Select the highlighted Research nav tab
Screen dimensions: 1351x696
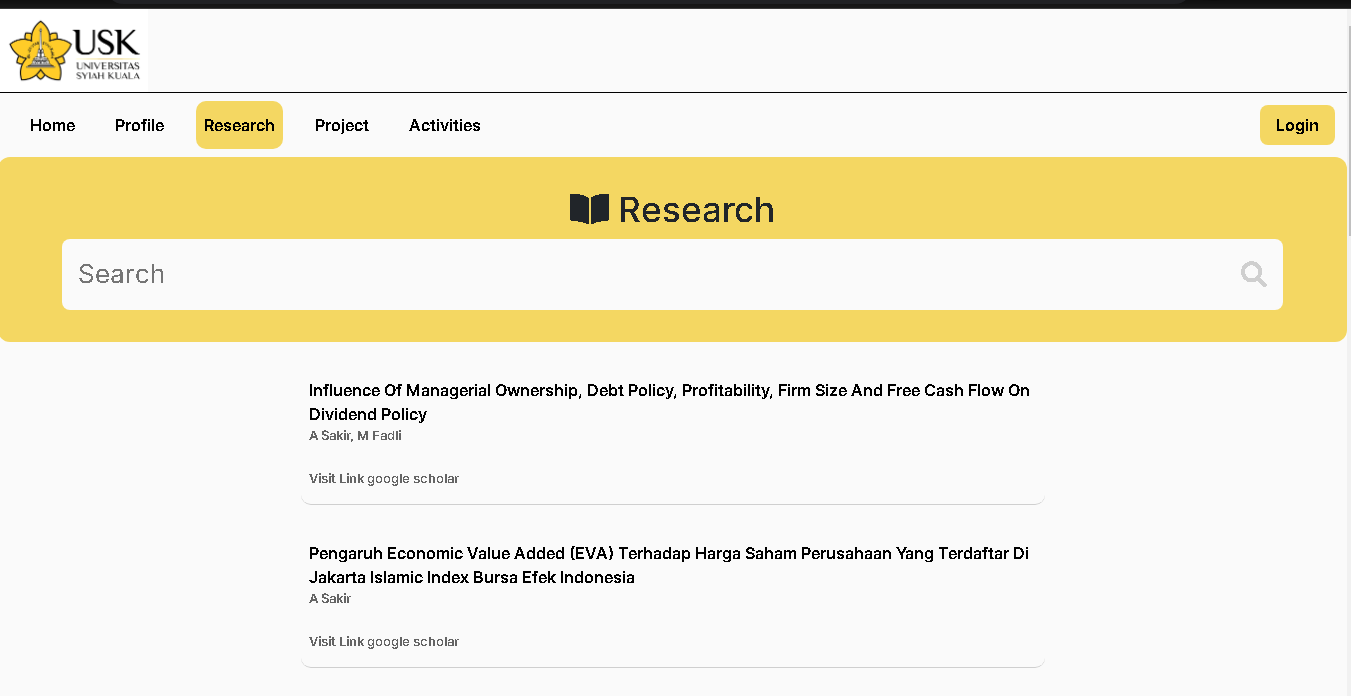239,125
